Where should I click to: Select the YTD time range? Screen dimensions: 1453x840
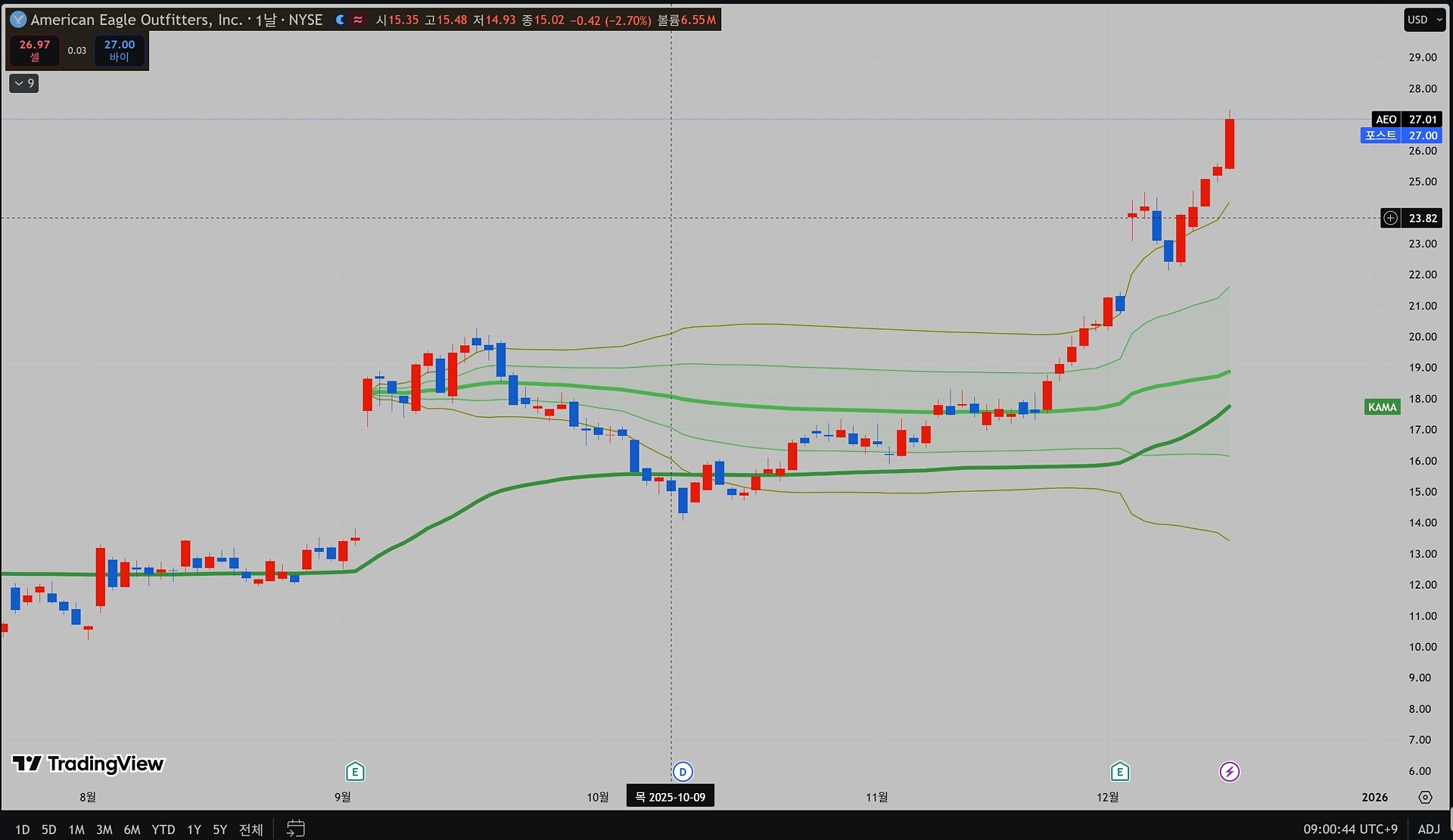click(x=163, y=829)
